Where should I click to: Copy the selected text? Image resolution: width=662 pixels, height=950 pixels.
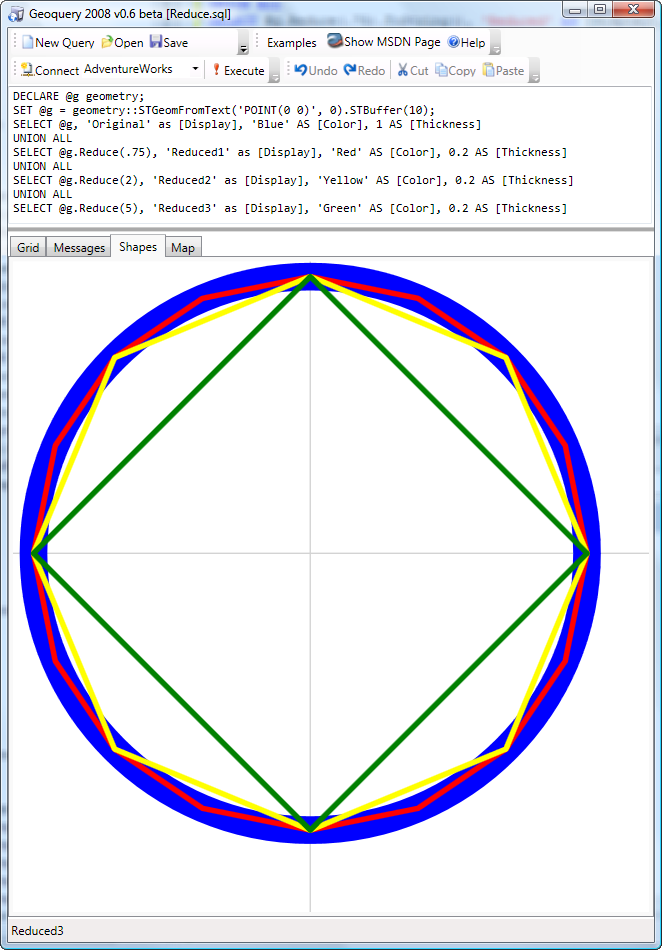point(455,70)
